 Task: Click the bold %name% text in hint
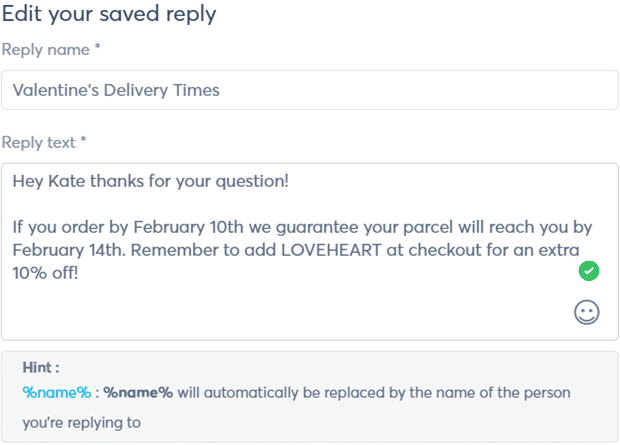pos(138,393)
